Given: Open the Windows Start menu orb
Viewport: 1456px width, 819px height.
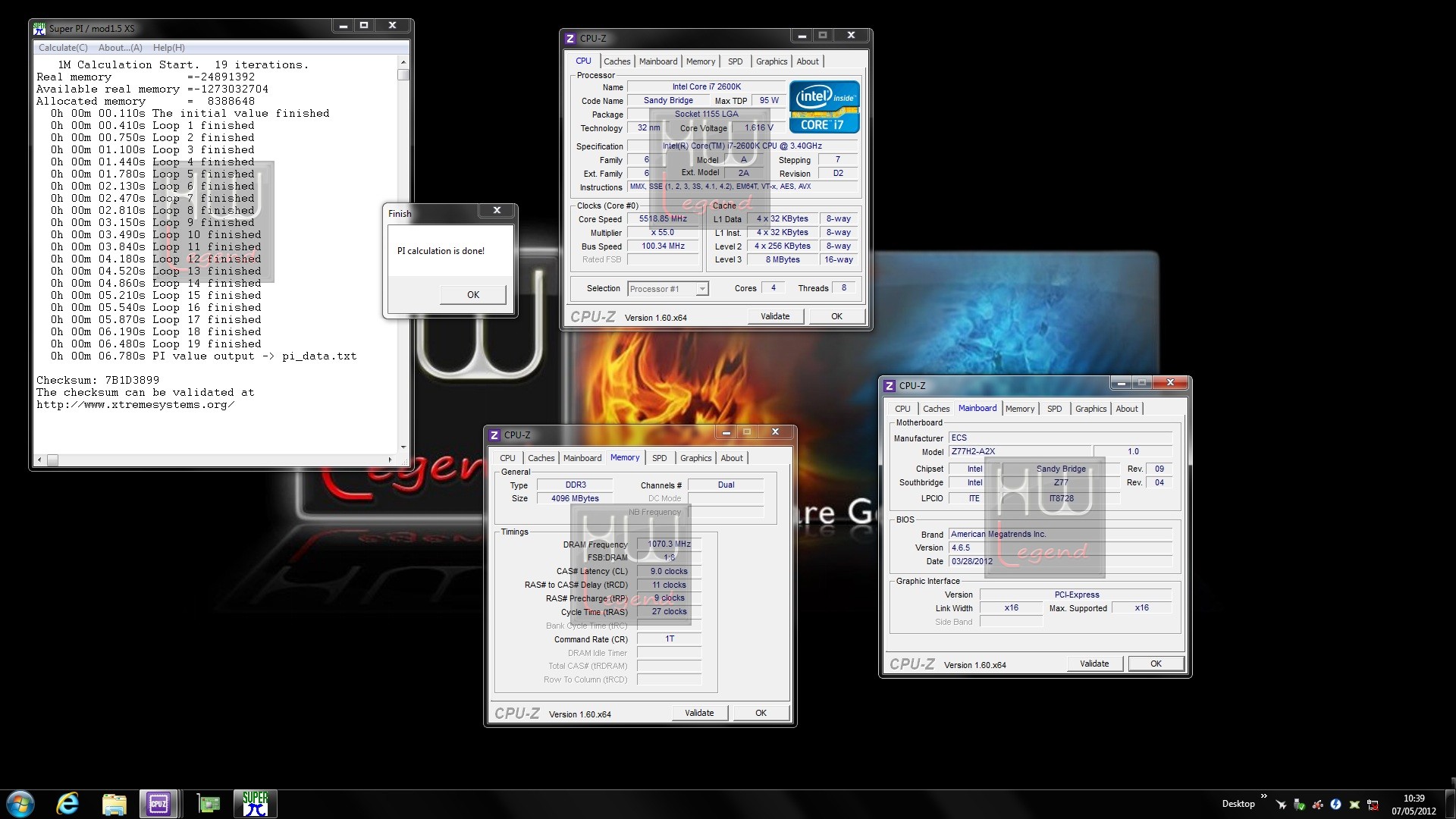Looking at the screenshot, I should (x=20, y=804).
